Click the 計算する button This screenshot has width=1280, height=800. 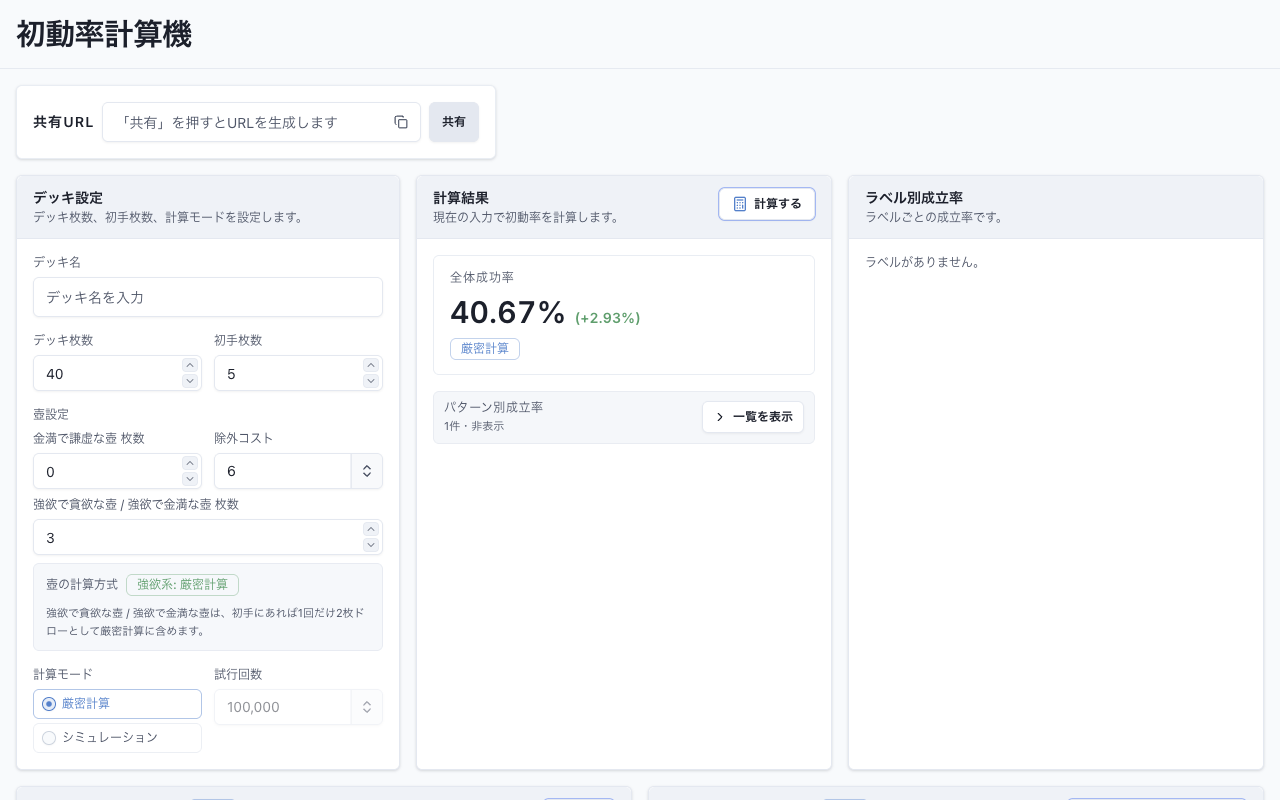coord(767,204)
